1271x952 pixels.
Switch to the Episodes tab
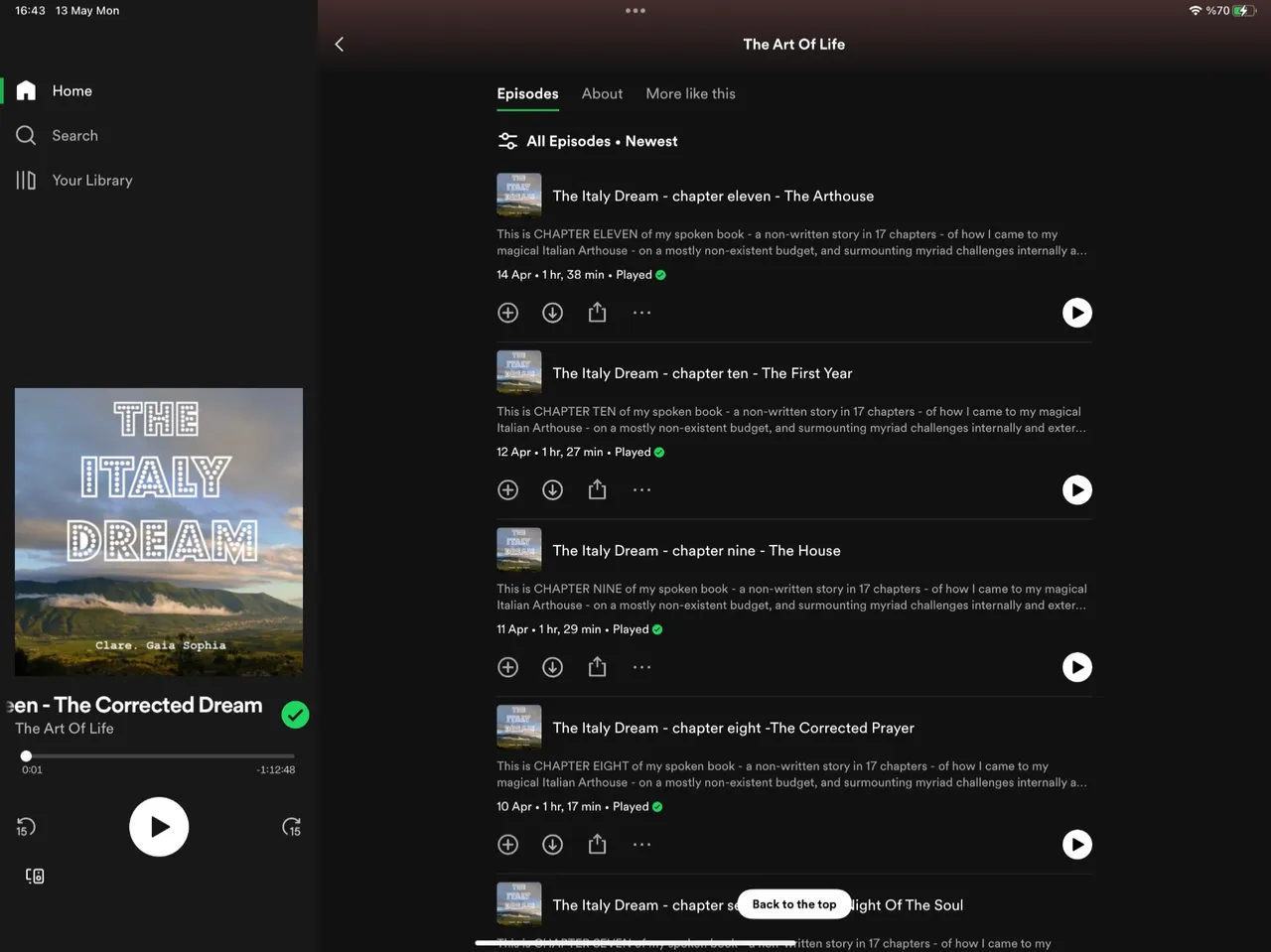click(x=527, y=93)
